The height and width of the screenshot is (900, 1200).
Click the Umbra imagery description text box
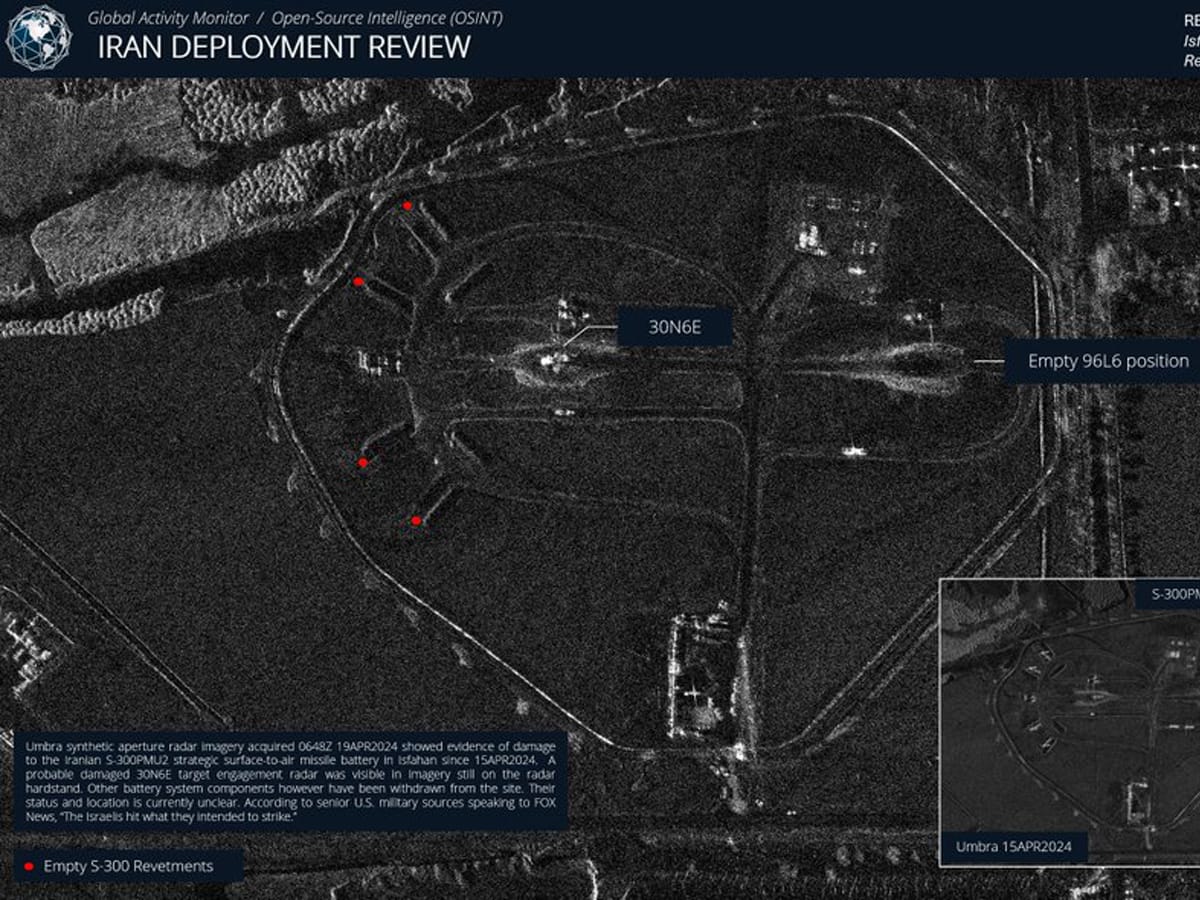[x=290, y=780]
